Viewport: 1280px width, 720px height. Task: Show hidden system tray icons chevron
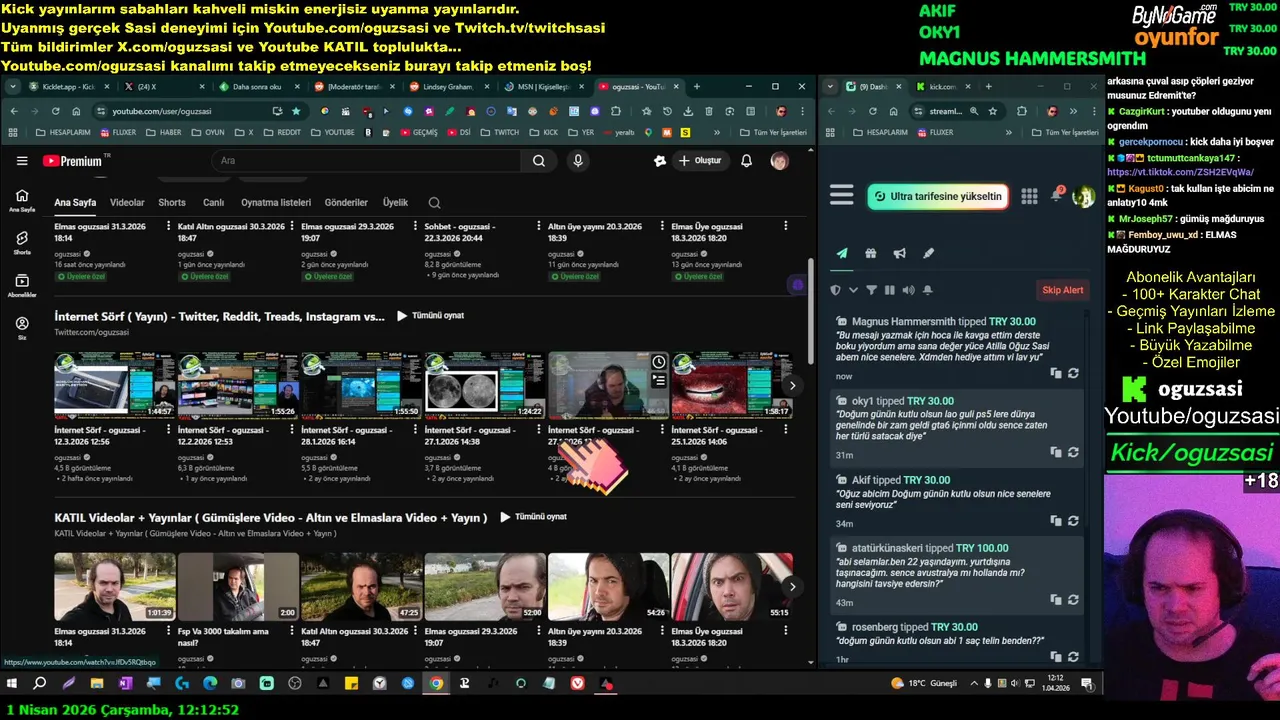coord(973,683)
